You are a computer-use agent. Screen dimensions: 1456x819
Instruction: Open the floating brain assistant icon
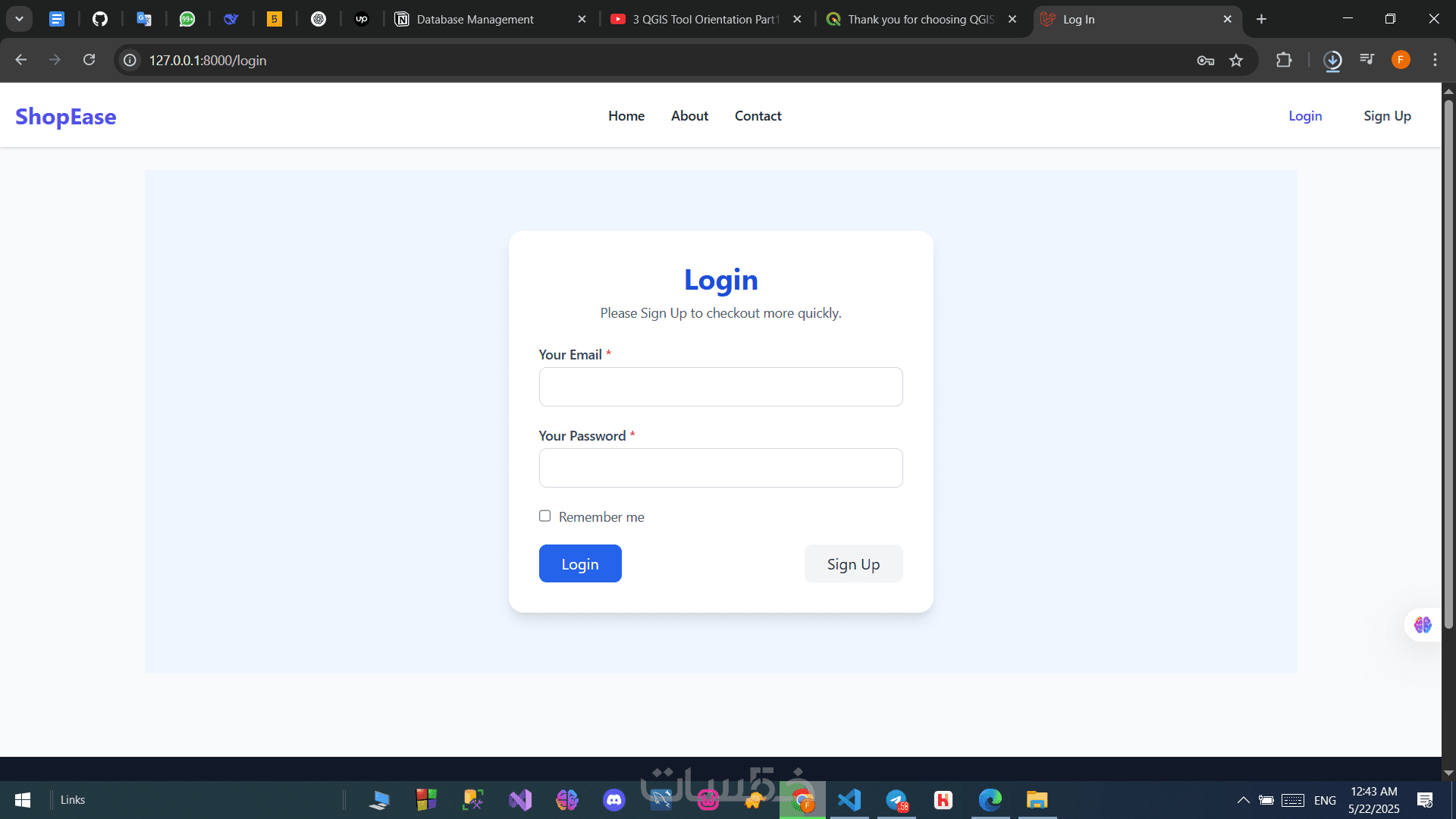click(x=1423, y=625)
